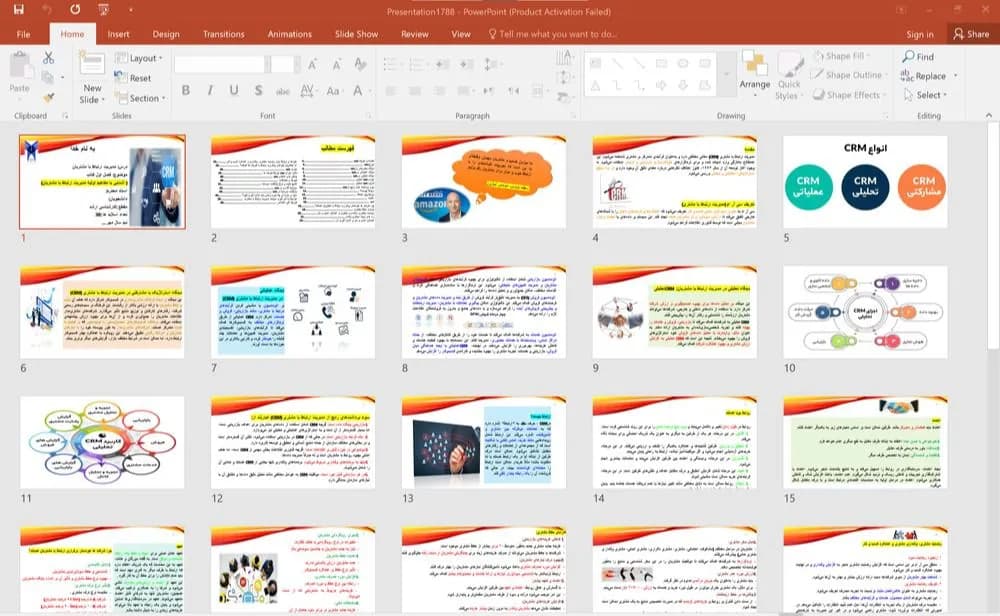The height and width of the screenshot is (616, 1000).
Task: Toggle Italic formatting
Action: tap(210, 91)
